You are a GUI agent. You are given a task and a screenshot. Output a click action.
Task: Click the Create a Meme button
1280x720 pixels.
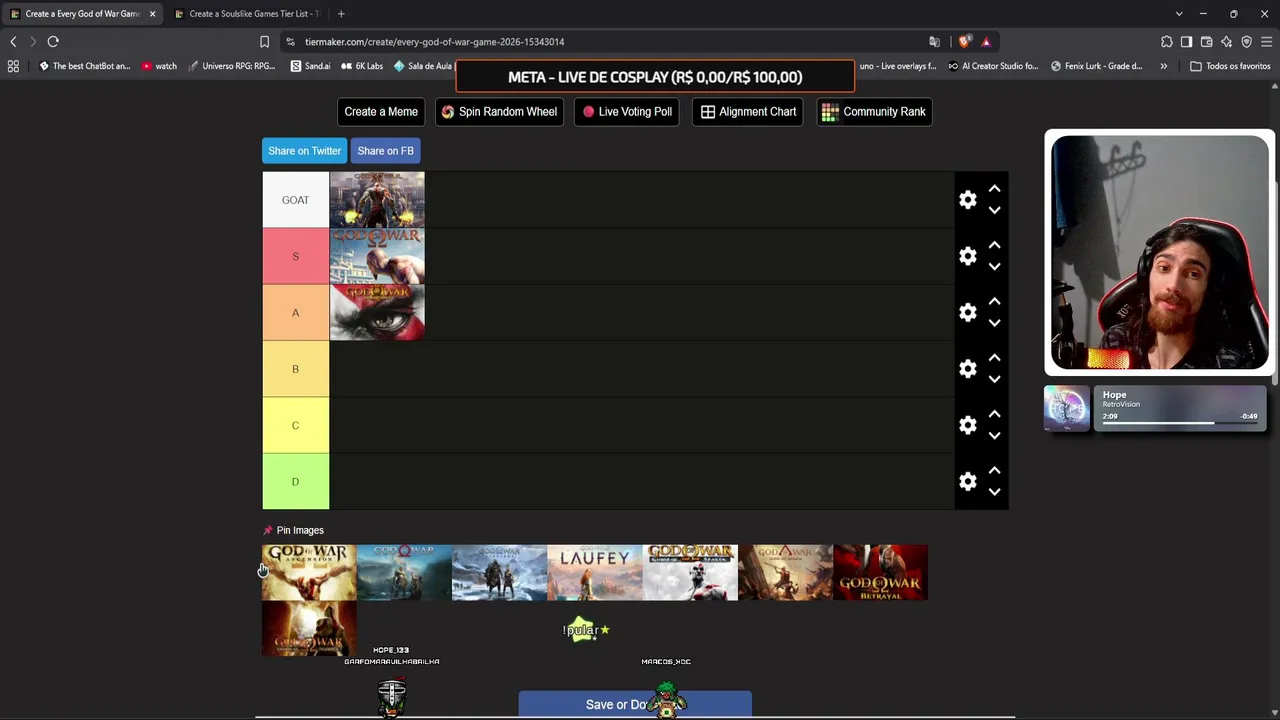381,112
